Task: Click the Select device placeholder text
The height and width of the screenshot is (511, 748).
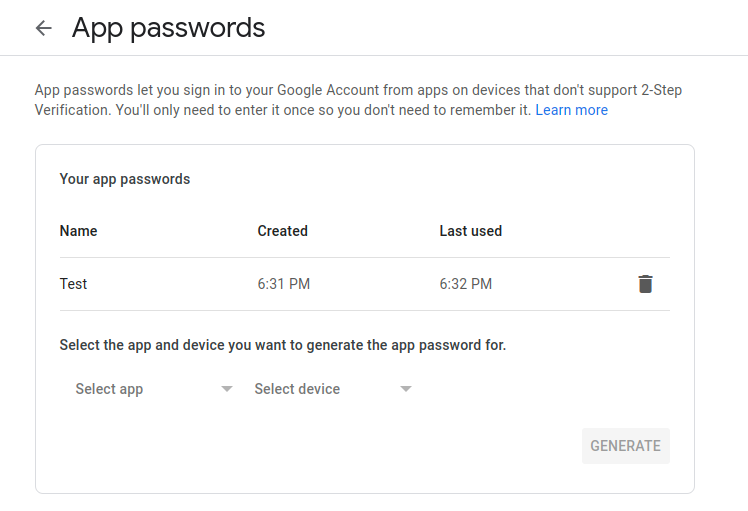Action: pyautogui.click(x=297, y=389)
